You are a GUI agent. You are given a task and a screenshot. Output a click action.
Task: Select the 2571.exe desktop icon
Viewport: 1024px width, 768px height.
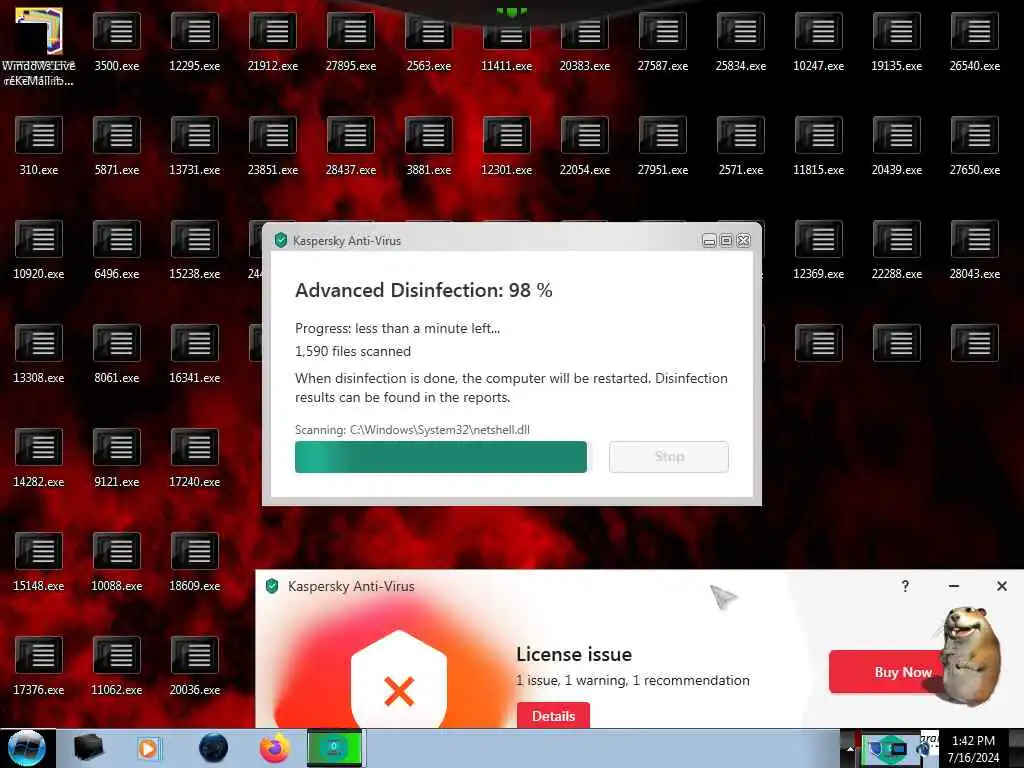[741, 135]
